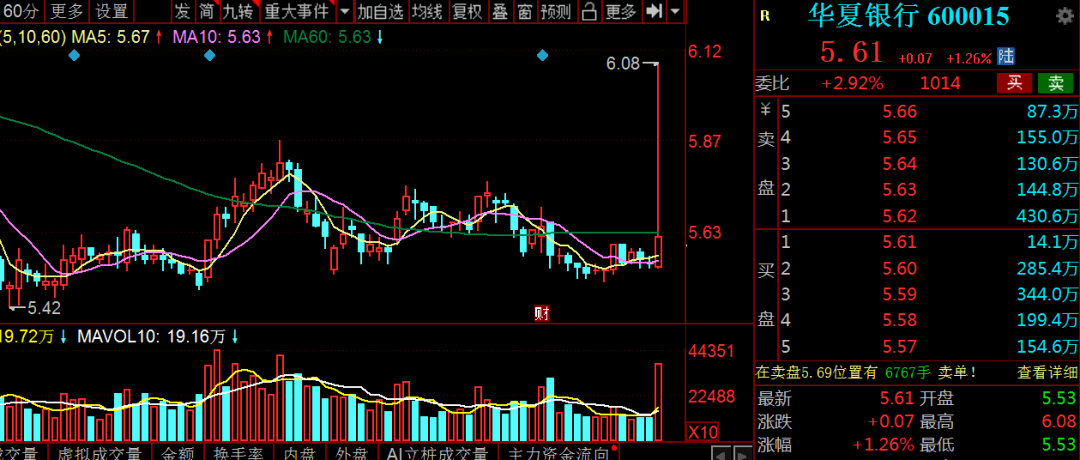This screenshot has width=1080, height=460.
Task: Click the 简 toolbar icon
Action: (206, 12)
